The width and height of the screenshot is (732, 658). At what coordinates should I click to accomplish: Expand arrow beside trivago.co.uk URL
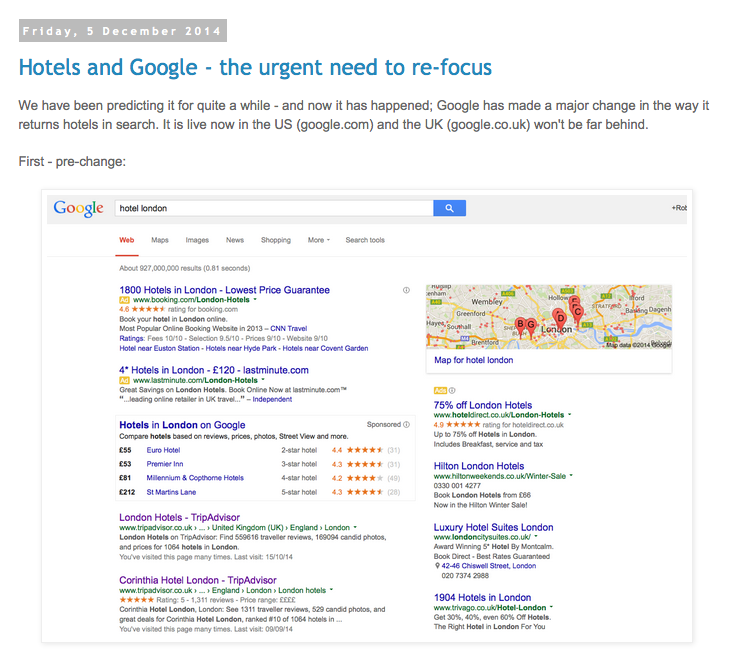point(551,607)
